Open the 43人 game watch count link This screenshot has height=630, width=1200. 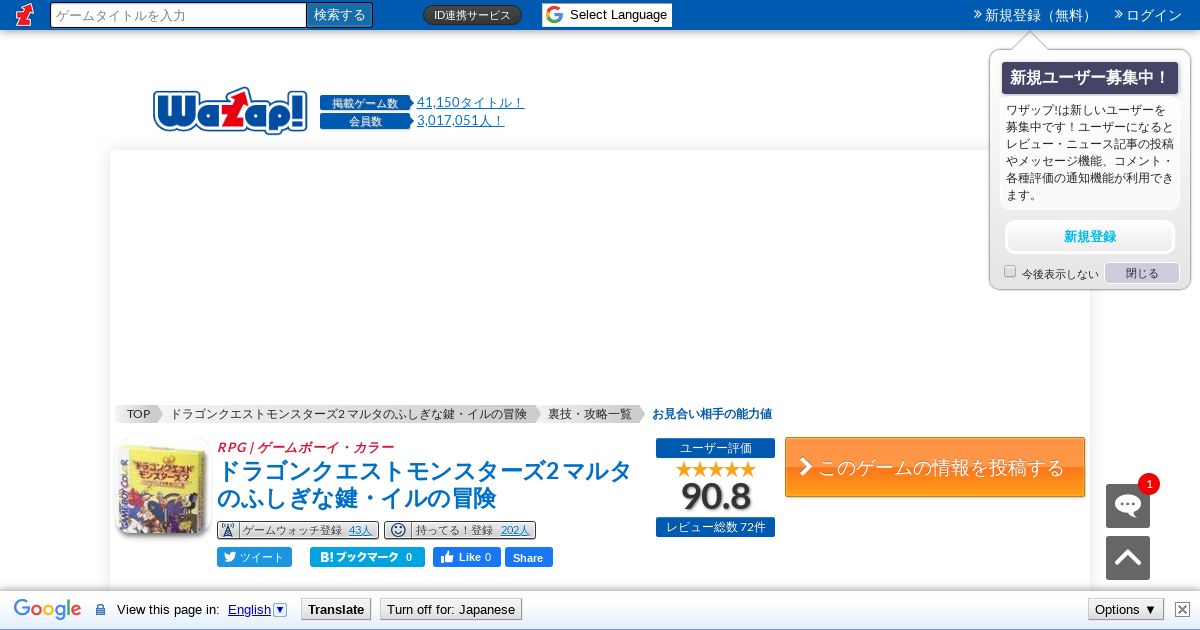click(x=360, y=530)
